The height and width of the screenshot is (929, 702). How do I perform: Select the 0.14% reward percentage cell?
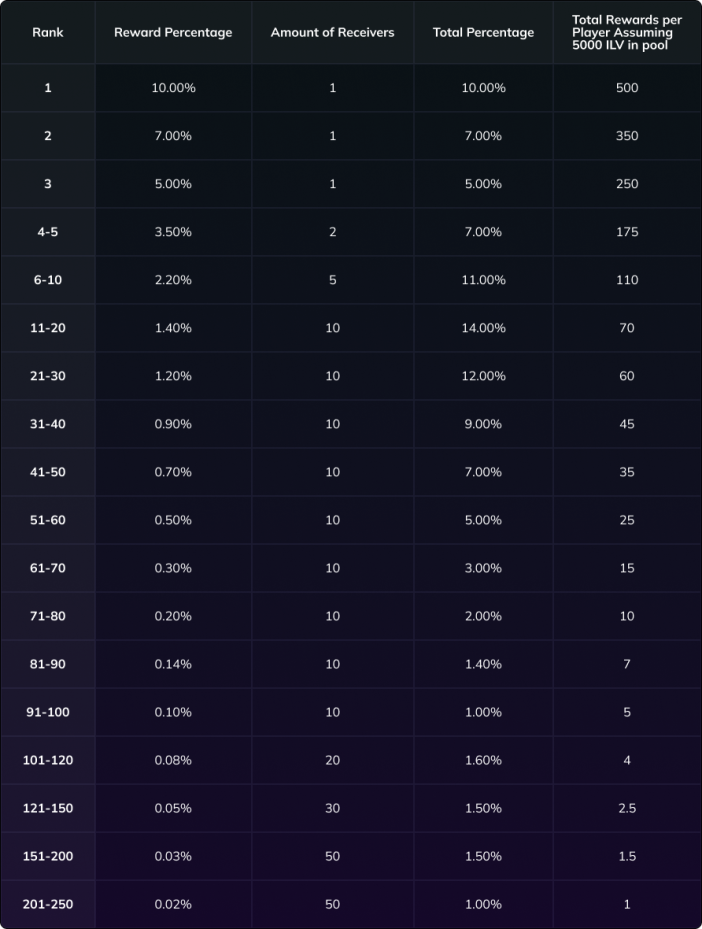pyautogui.click(x=173, y=664)
